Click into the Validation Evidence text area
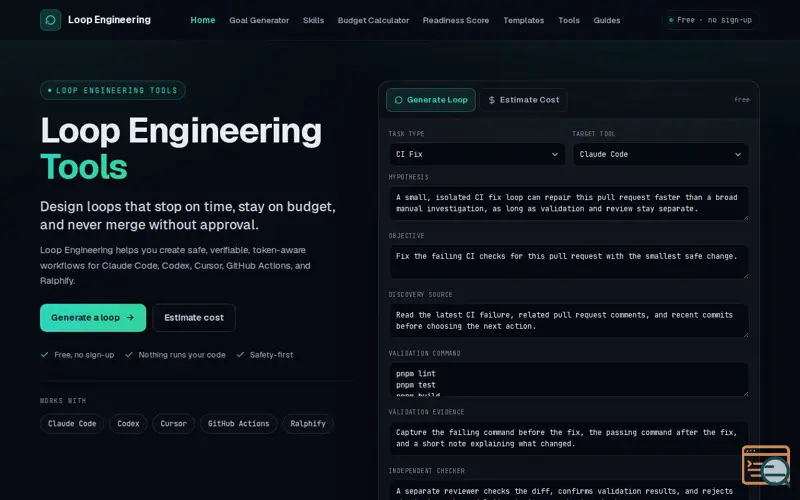Image resolution: width=800 pixels, height=500 pixels. [x=569, y=438]
